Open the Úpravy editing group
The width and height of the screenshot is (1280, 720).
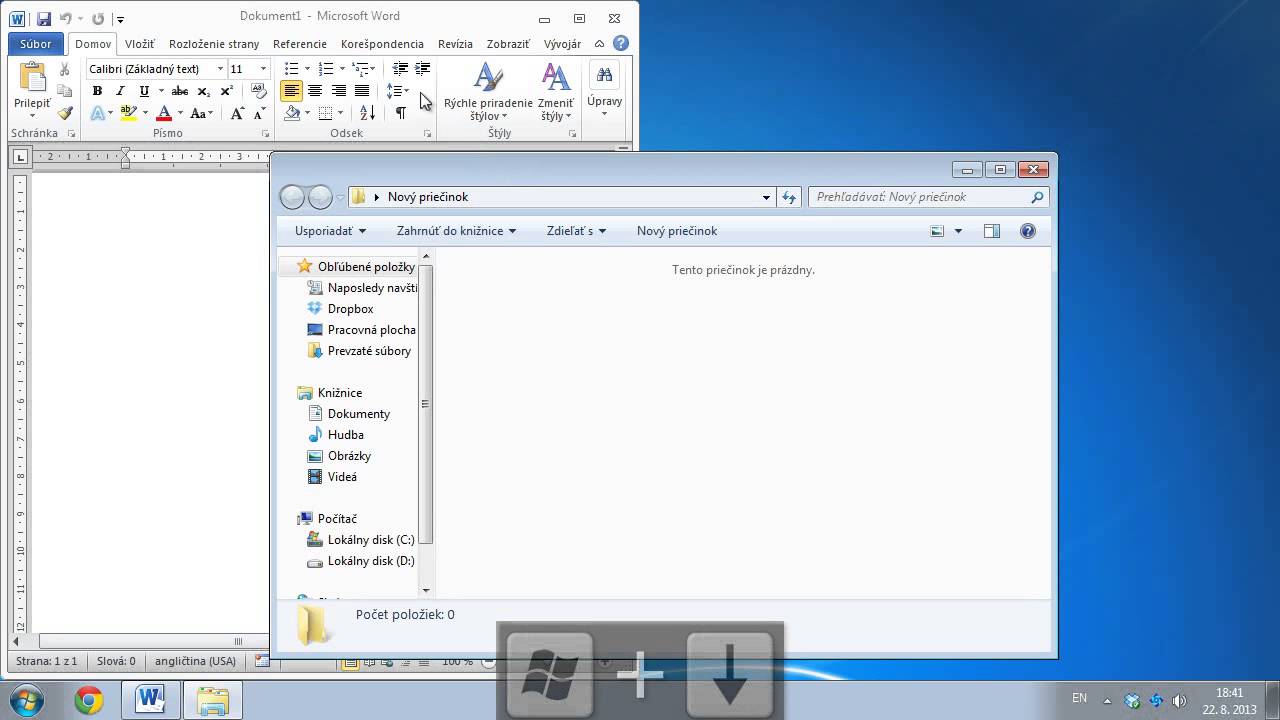604,90
